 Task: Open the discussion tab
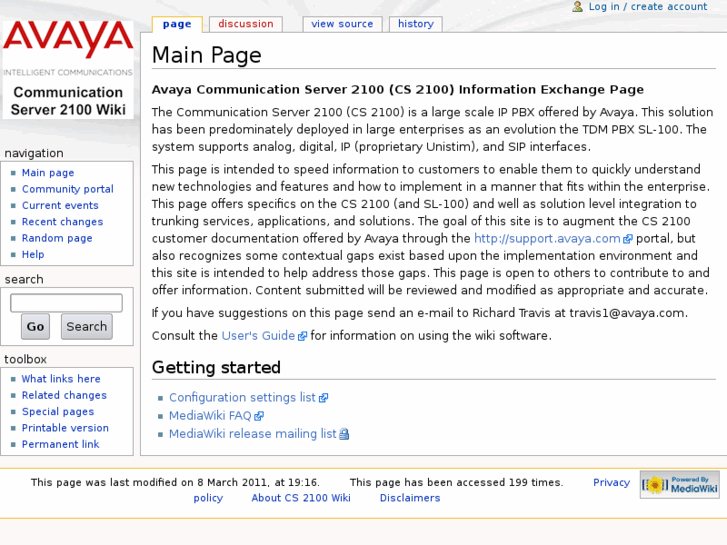point(246,24)
